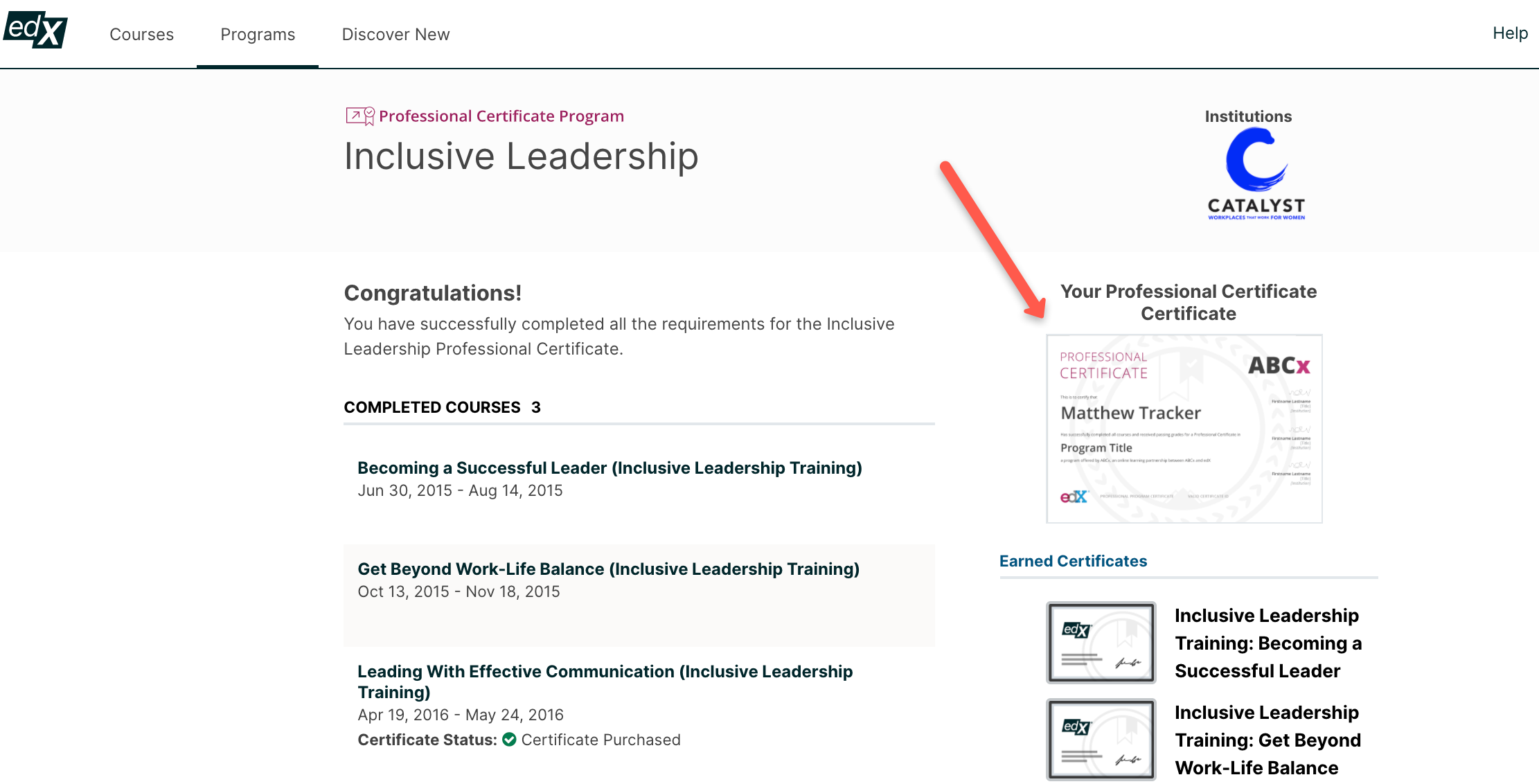The width and height of the screenshot is (1539, 784).
Task: Select the ABCx logo on the certificate preview
Action: (x=1278, y=366)
